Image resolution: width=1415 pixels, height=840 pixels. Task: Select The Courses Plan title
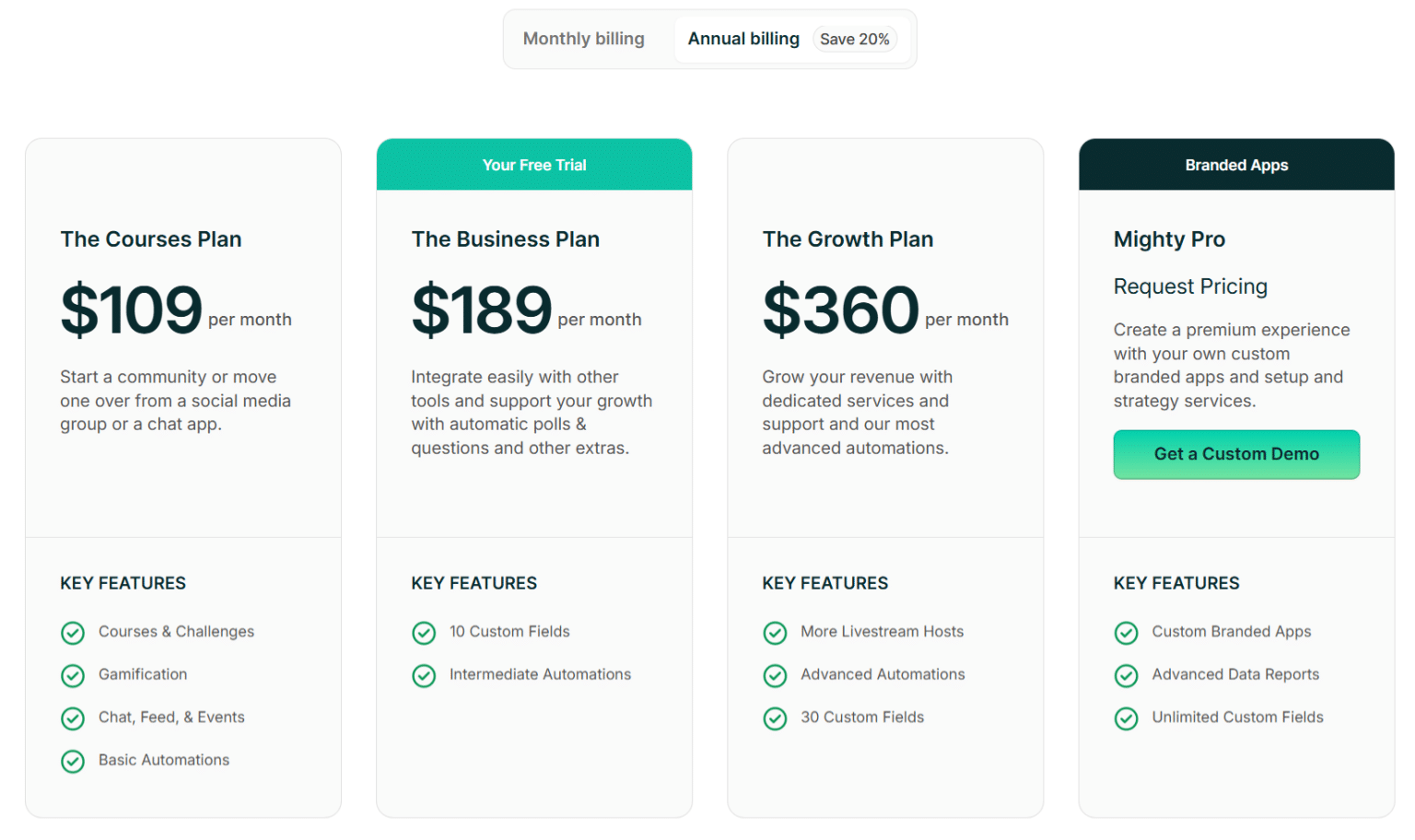pyautogui.click(x=151, y=239)
